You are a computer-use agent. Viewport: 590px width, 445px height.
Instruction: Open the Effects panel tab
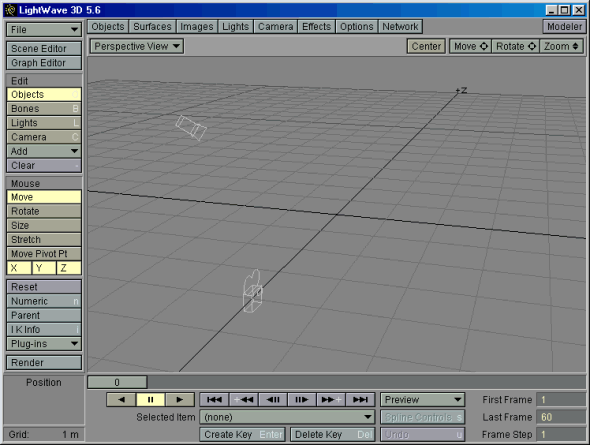pos(316,27)
